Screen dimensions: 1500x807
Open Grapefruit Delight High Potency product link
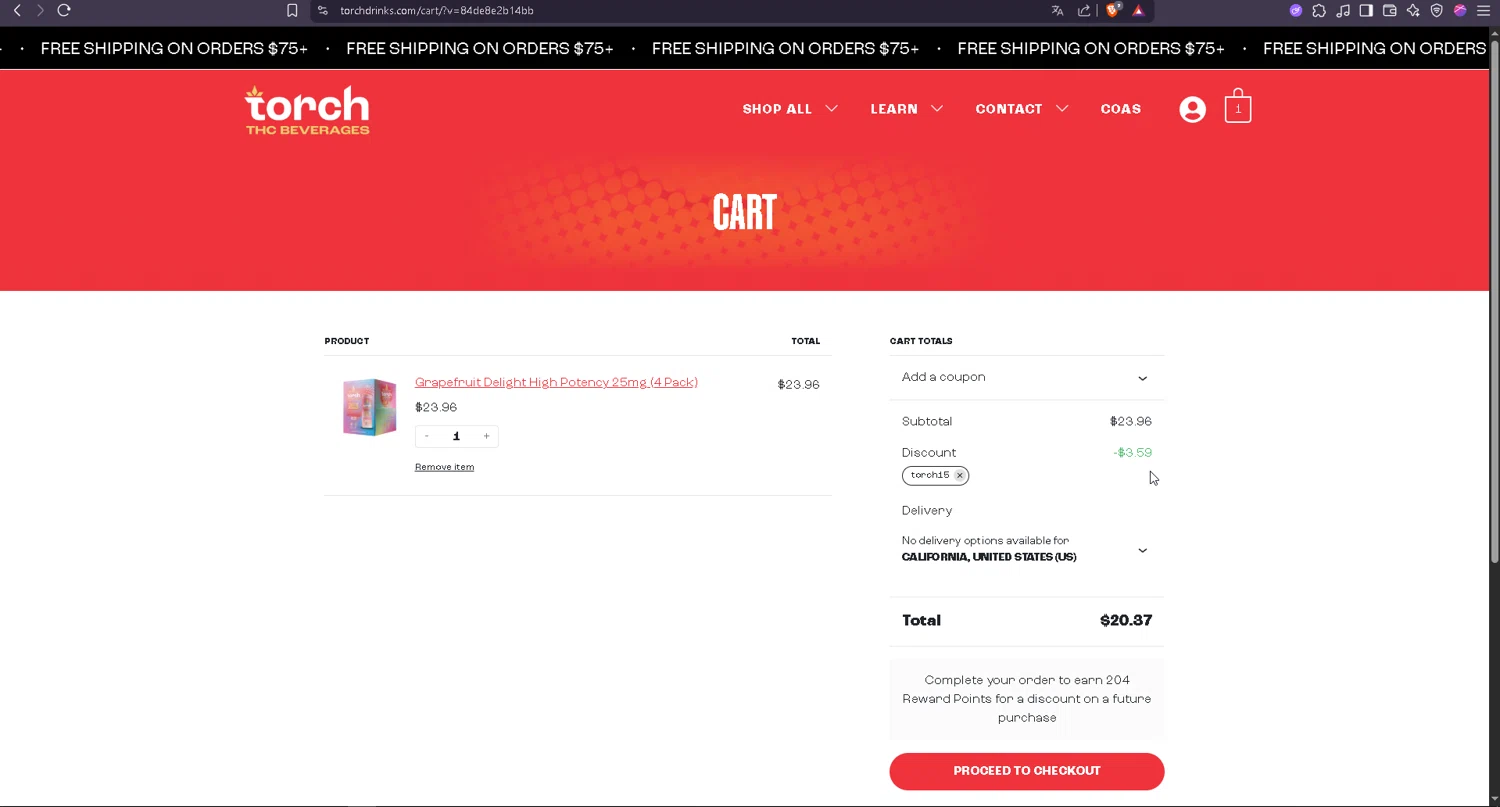(556, 382)
